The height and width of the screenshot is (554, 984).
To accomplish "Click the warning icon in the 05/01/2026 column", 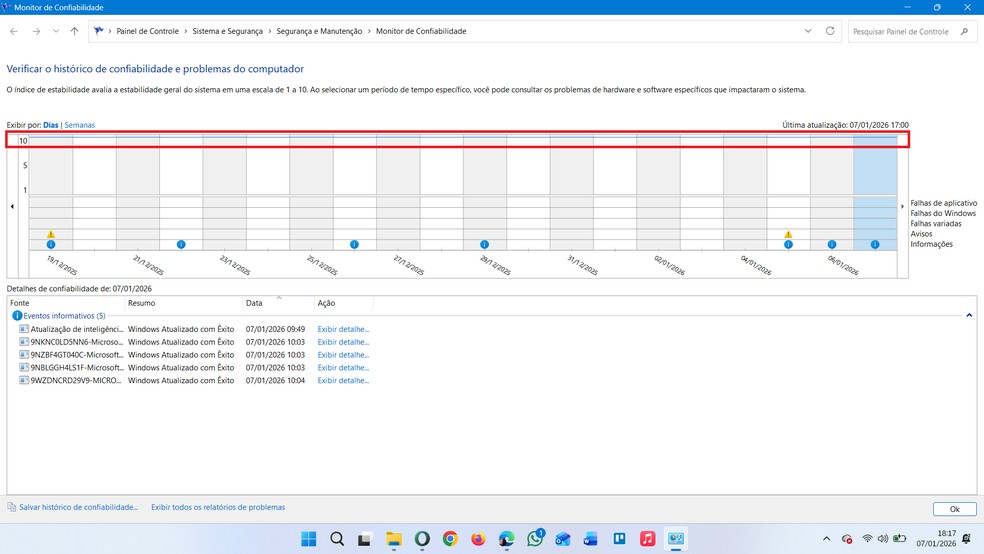I will pyautogui.click(x=788, y=234).
